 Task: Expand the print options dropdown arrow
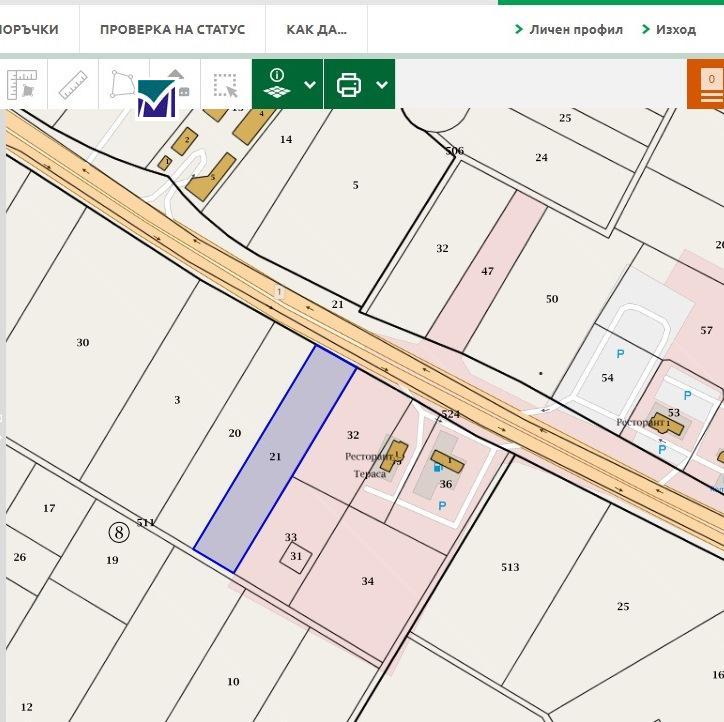click(382, 85)
